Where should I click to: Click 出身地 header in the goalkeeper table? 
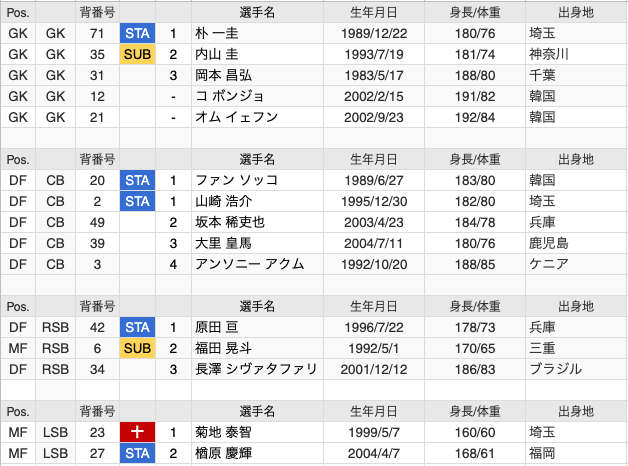[x=575, y=12]
